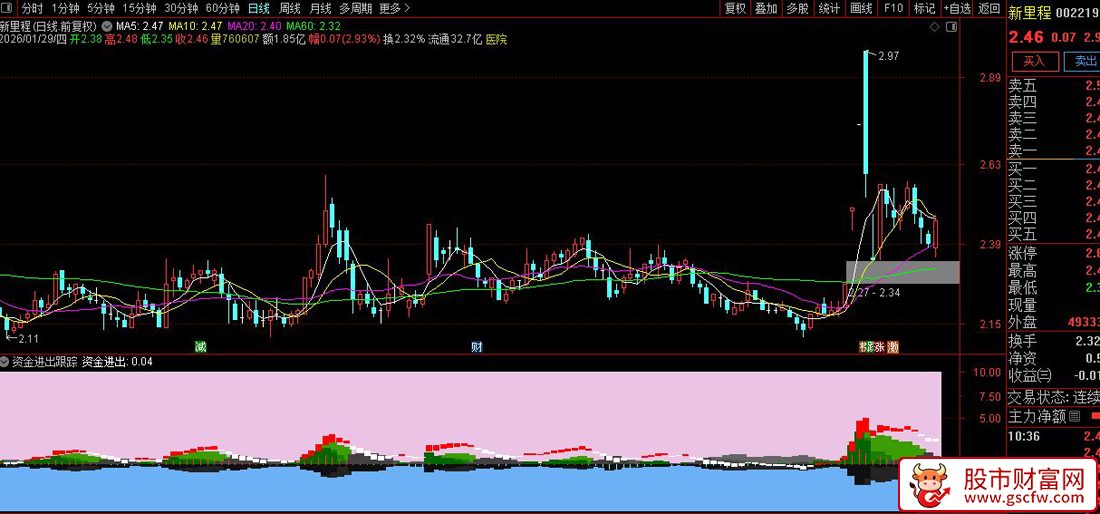This screenshot has width=1100, height=514.
Task: Click the MA10: 2.47 indicator label
Action: (x=196, y=26)
